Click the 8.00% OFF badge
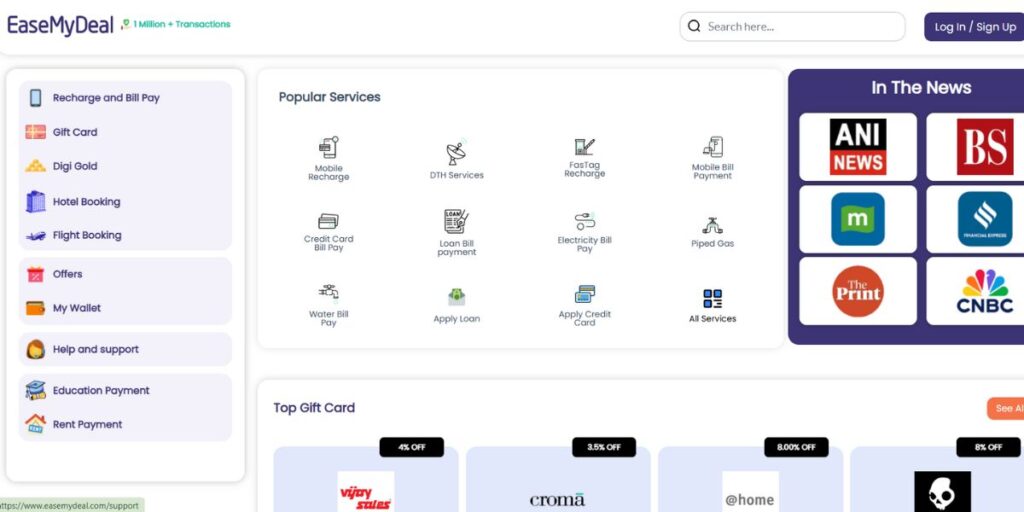Viewport: 1024px width, 512px height. click(796, 447)
